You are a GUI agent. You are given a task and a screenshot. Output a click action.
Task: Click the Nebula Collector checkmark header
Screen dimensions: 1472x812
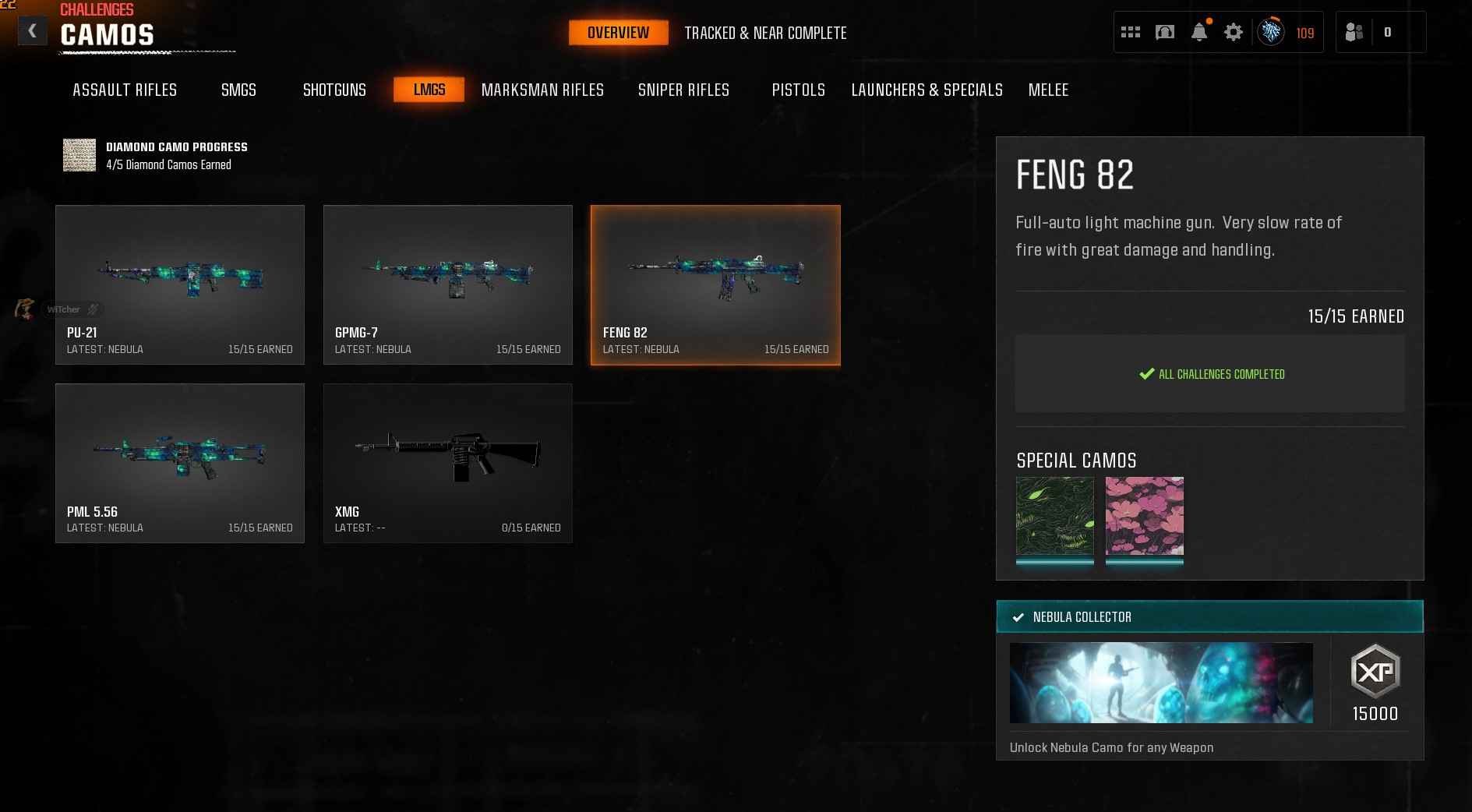pyautogui.click(x=1209, y=616)
